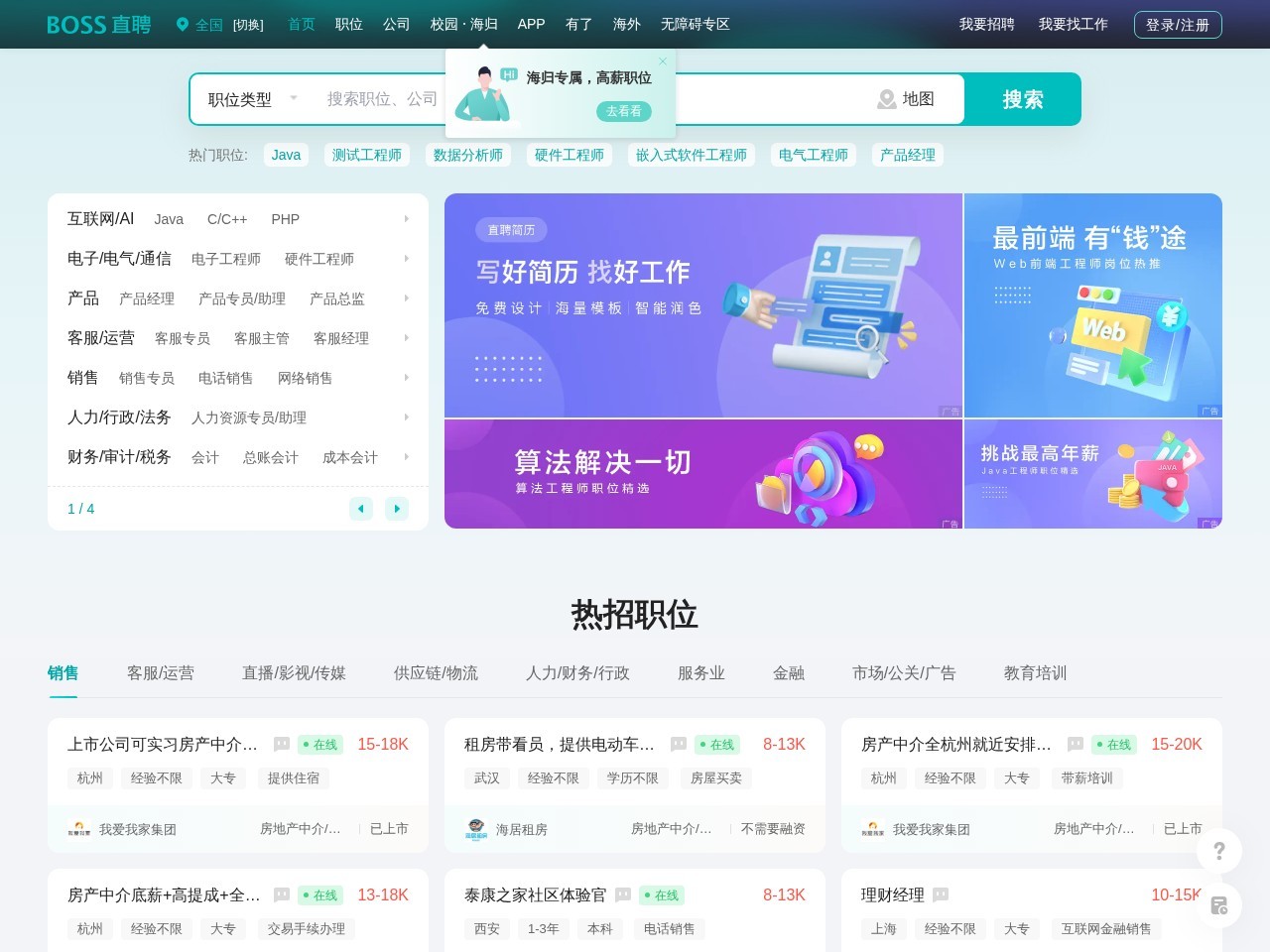Image resolution: width=1270 pixels, height=952 pixels.
Task: Click the BOSS直聘 logo
Action: (96, 24)
